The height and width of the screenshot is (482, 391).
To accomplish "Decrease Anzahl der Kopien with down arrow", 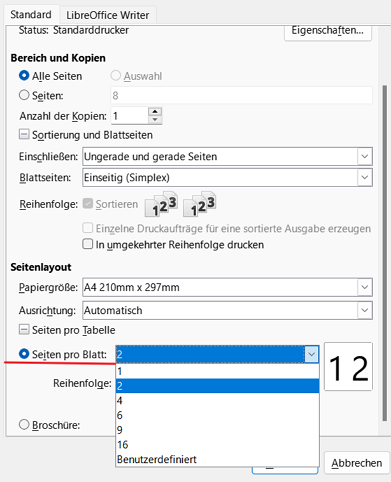I will [155, 120].
